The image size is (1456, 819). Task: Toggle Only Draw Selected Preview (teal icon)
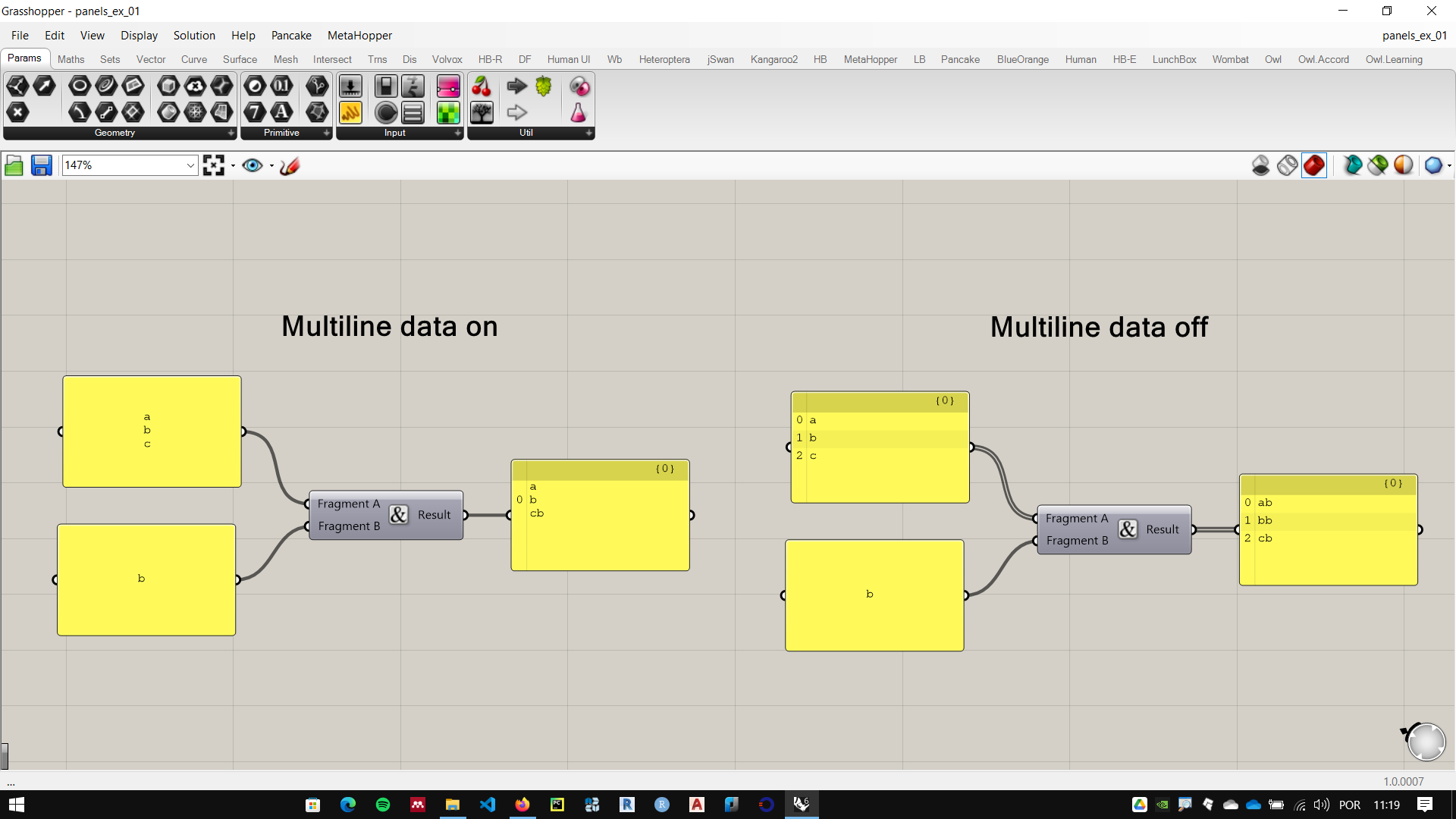[x=1352, y=165]
